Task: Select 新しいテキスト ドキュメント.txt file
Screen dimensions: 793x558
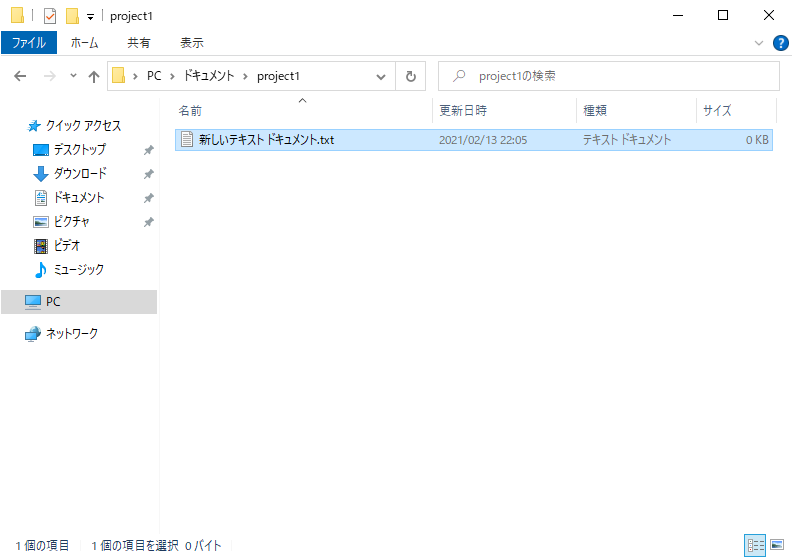Action: click(x=473, y=140)
